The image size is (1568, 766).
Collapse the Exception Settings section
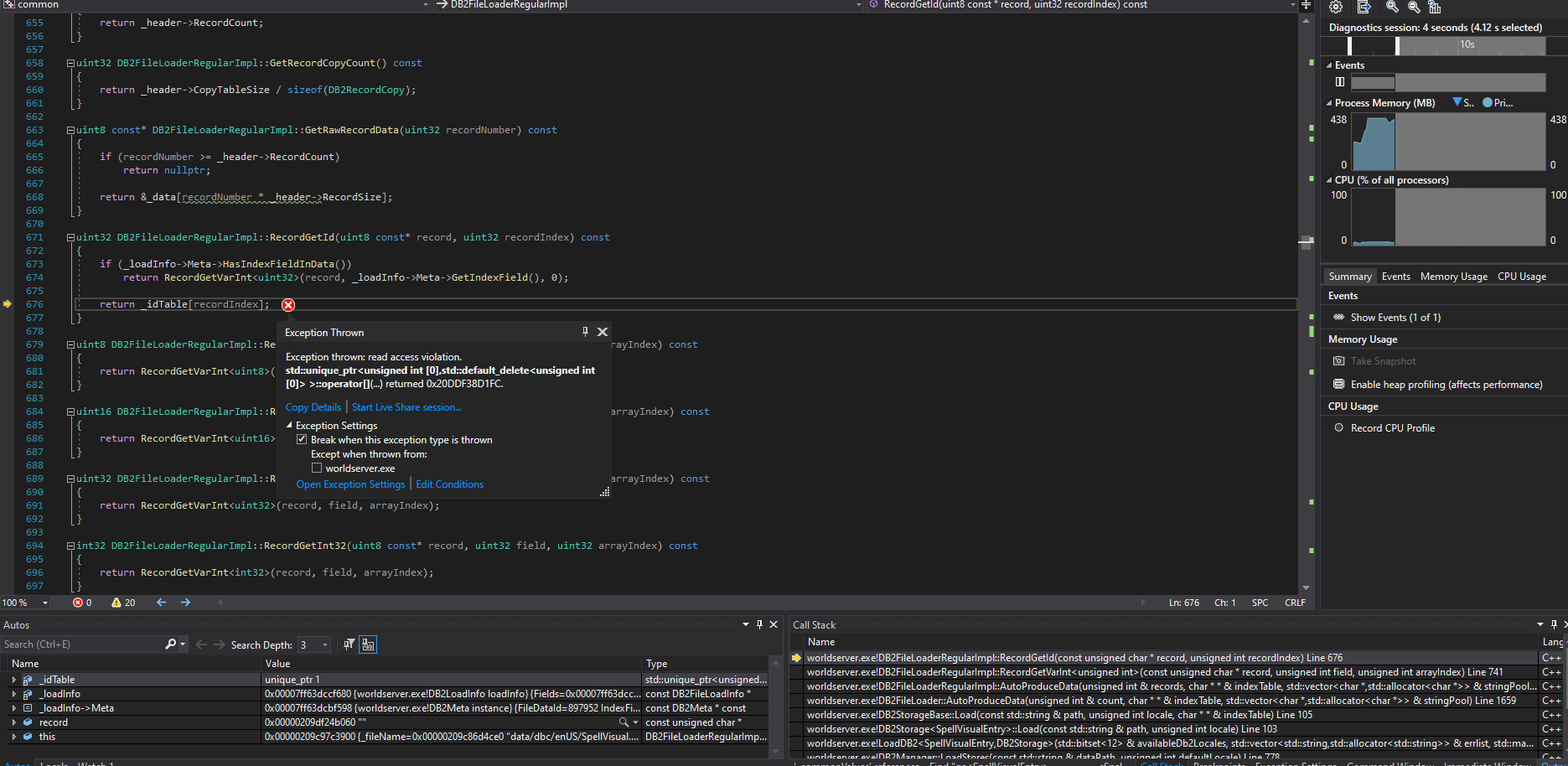point(290,426)
